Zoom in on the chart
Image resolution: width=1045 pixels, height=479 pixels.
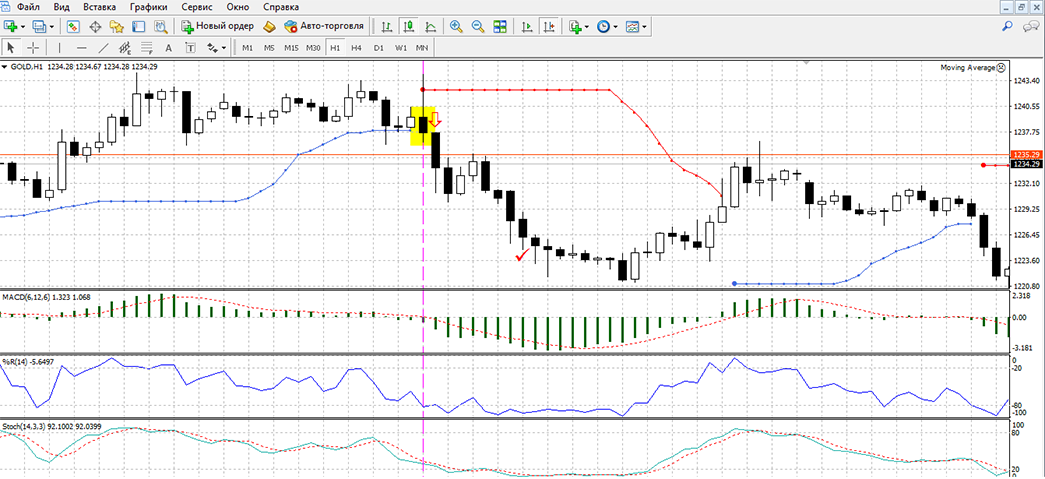tap(457, 27)
